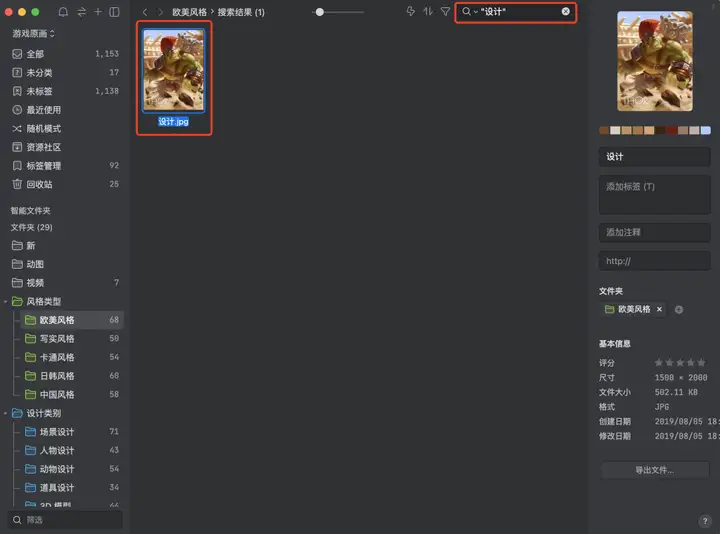Click the 设计.jpg file name label
The width and height of the screenshot is (720, 534).
pos(174,122)
